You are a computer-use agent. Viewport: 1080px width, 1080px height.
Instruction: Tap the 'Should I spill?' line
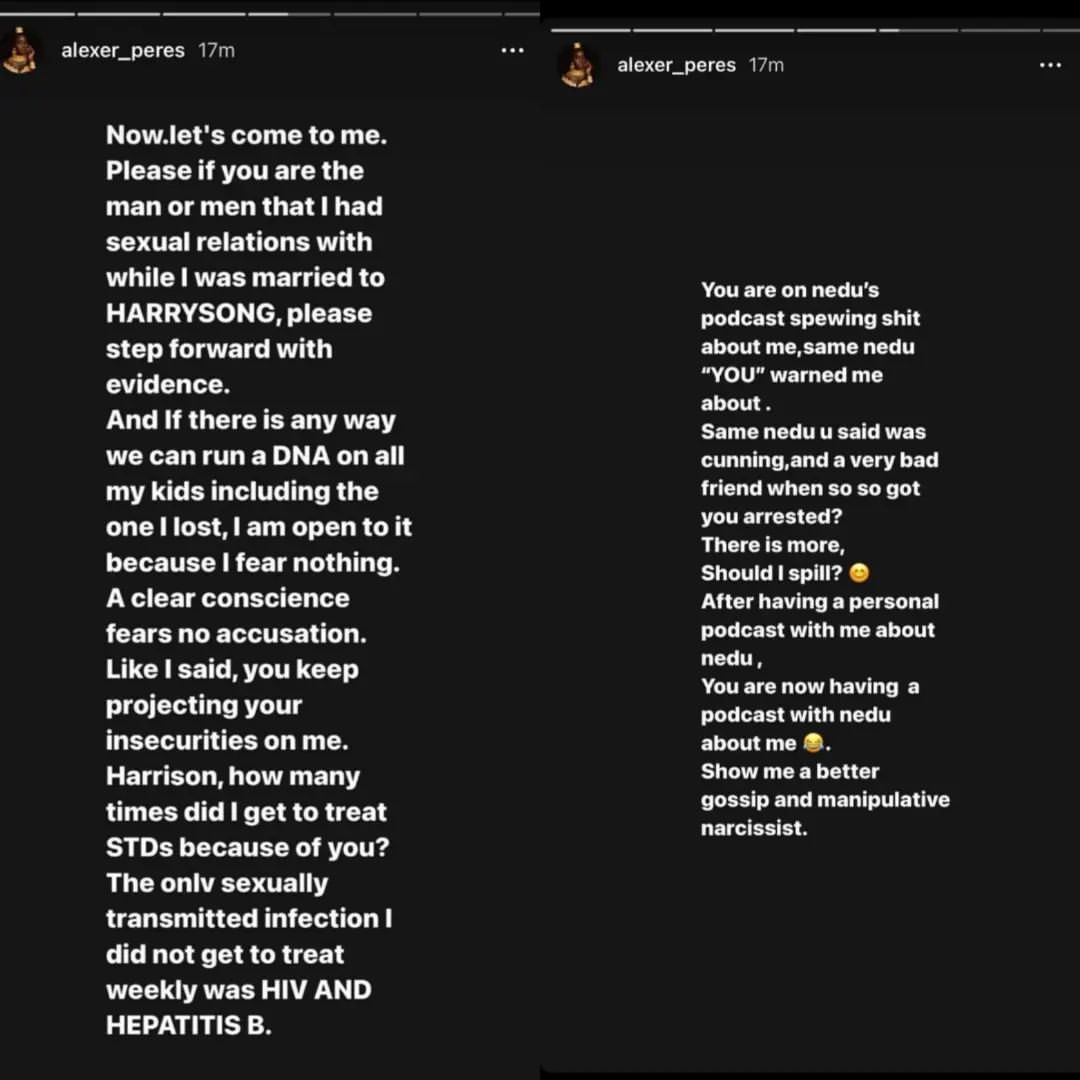(x=772, y=574)
